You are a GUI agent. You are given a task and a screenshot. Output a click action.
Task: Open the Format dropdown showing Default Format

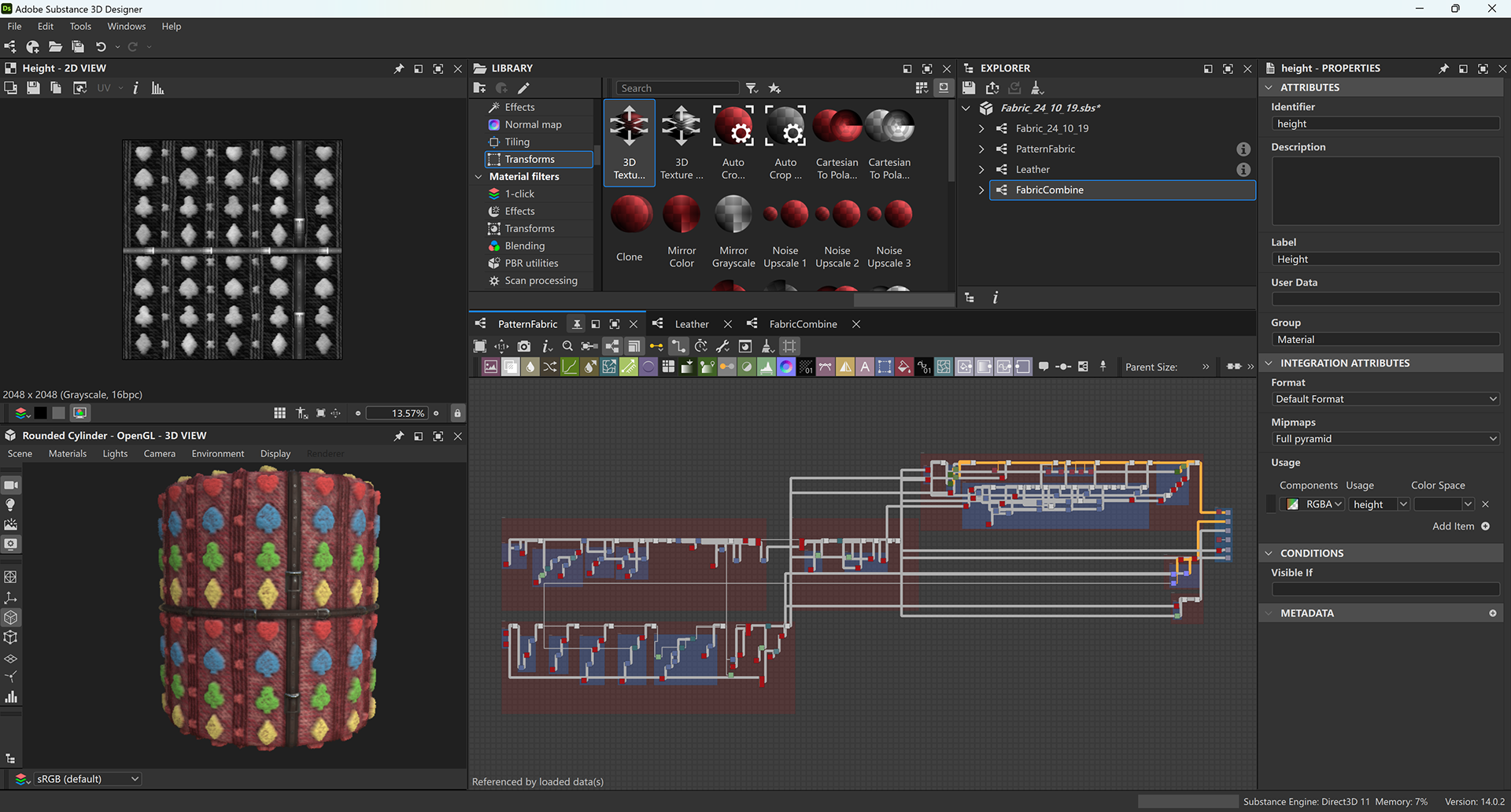click(1385, 399)
